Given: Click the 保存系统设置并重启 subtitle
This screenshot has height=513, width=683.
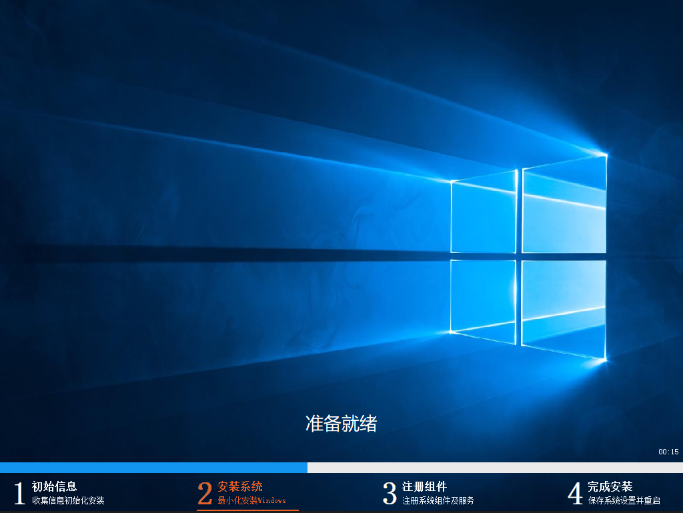Looking at the screenshot, I should click(x=624, y=500).
